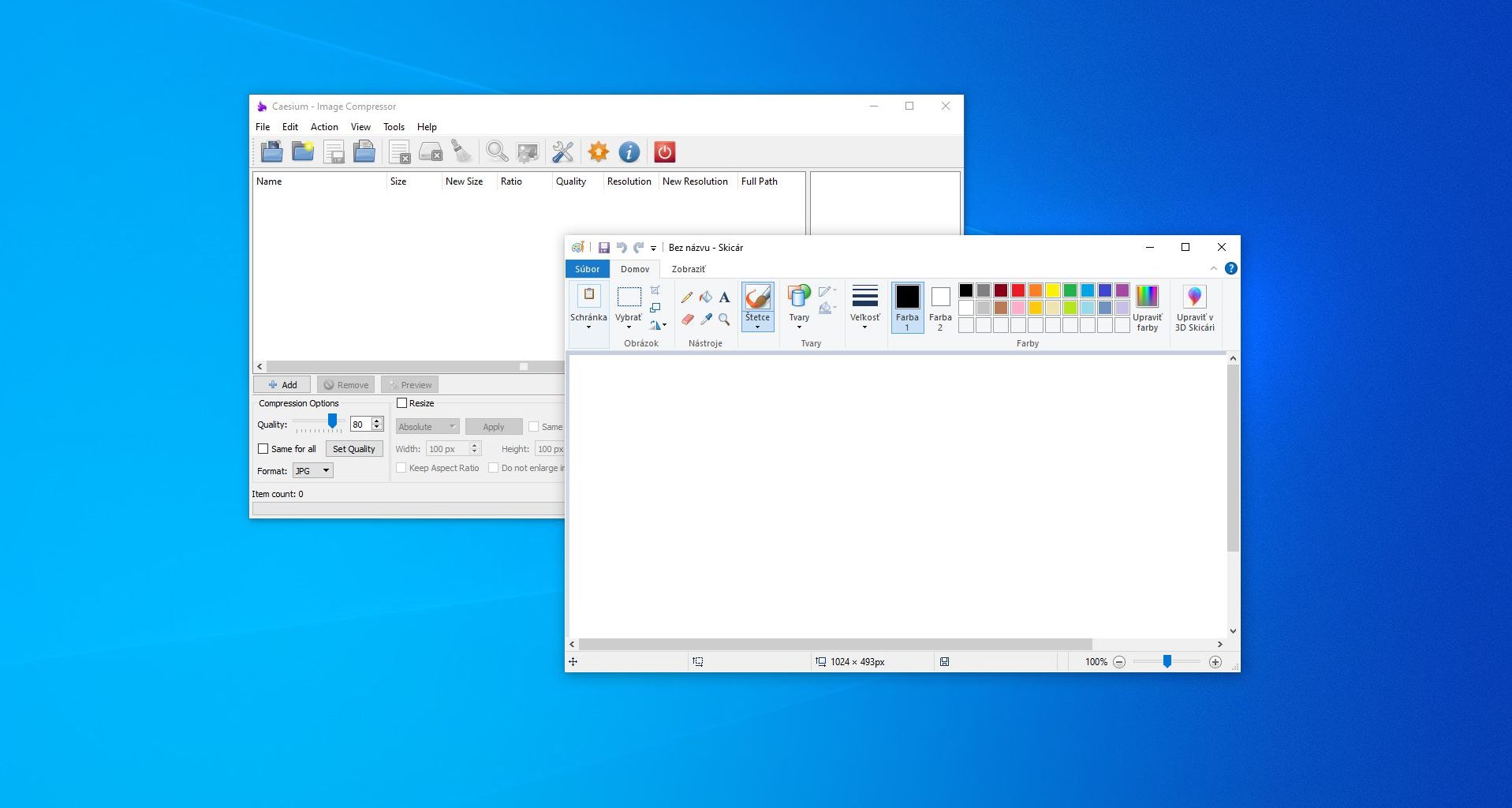Image resolution: width=1512 pixels, height=808 pixels.
Task: Click the quality value input field
Action: click(360, 425)
